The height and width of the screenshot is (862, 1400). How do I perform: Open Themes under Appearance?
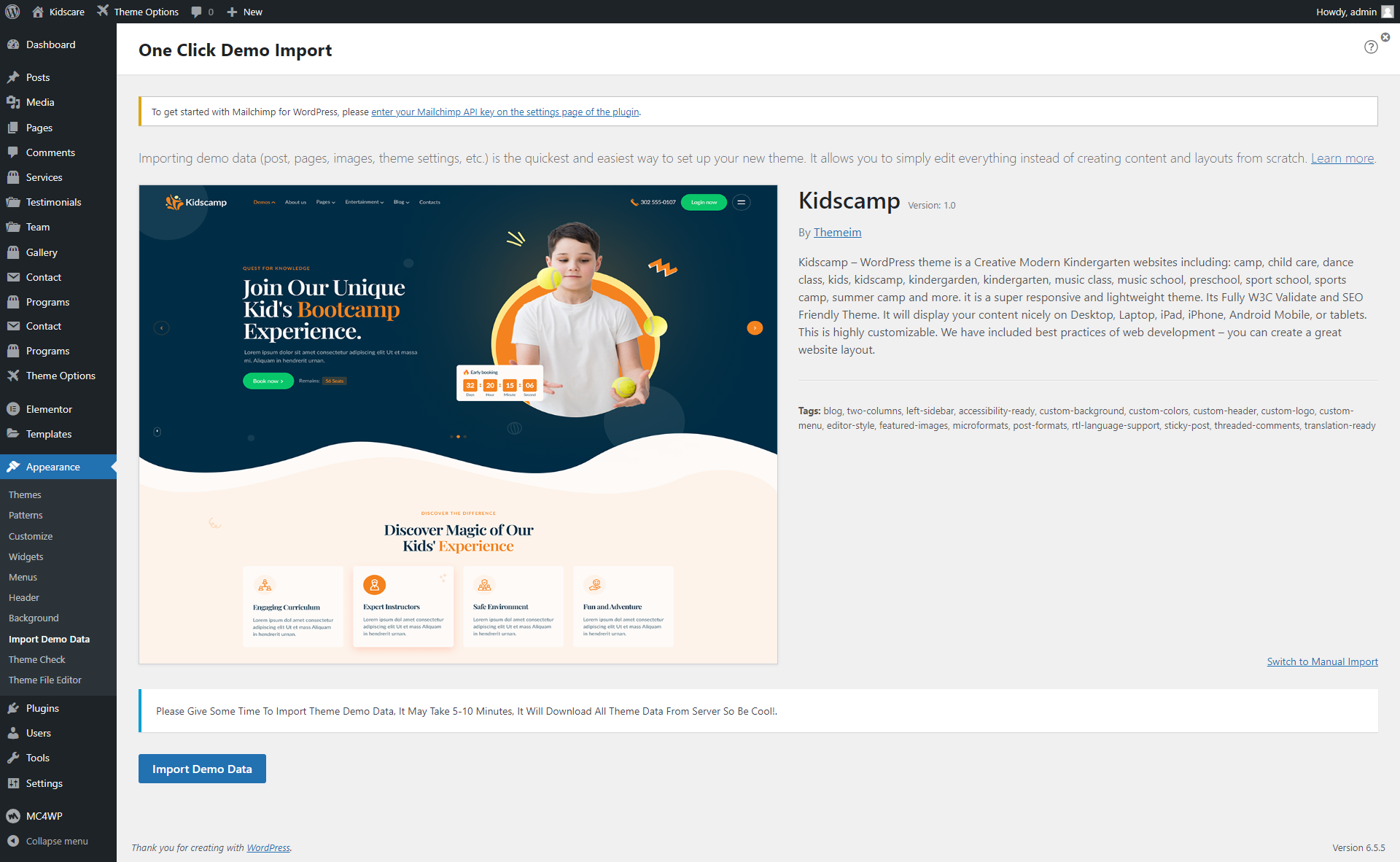tap(25, 494)
